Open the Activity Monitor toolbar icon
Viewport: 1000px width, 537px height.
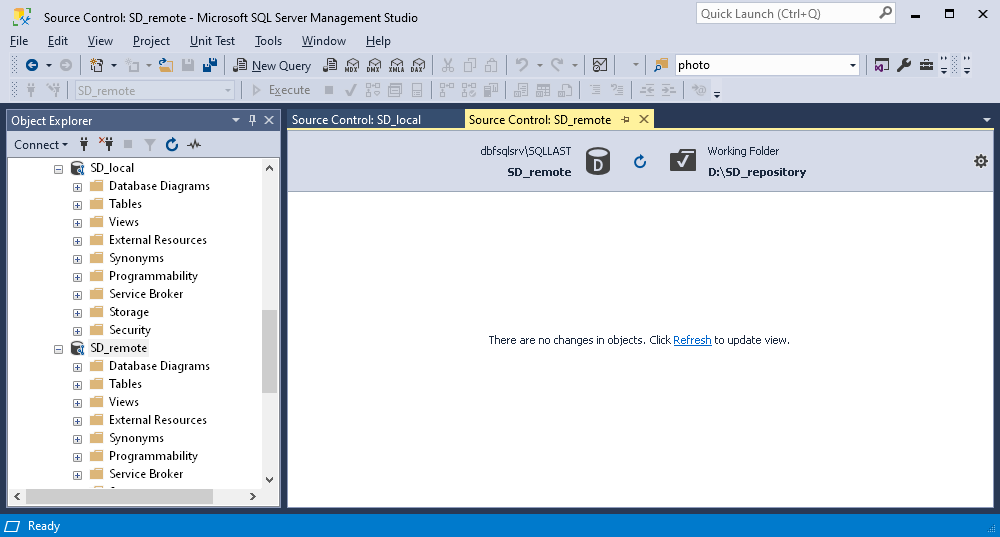click(x=599, y=65)
